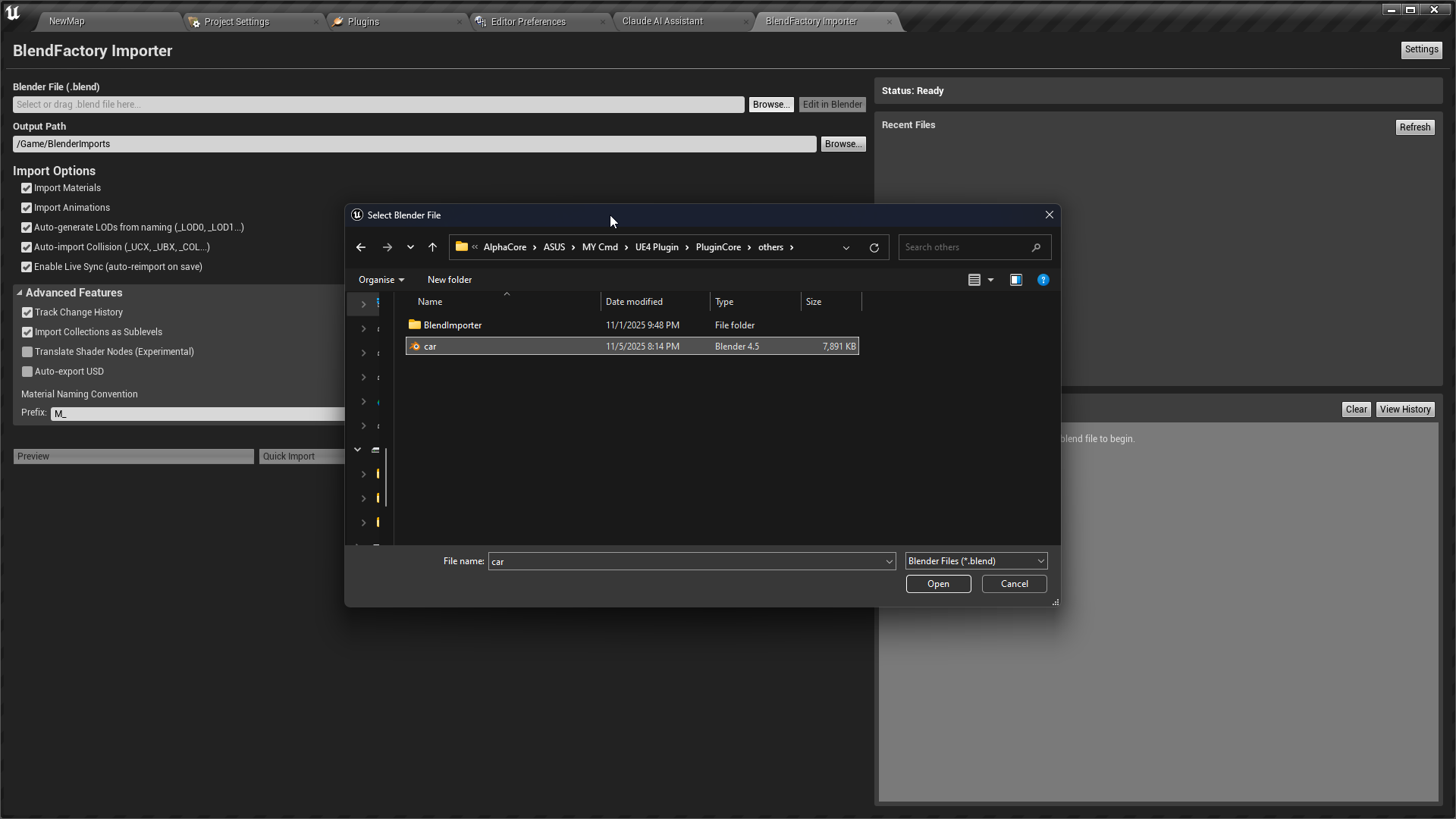This screenshot has width=1456, height=819.
Task: Open the file dialog help icon
Action: (1043, 280)
